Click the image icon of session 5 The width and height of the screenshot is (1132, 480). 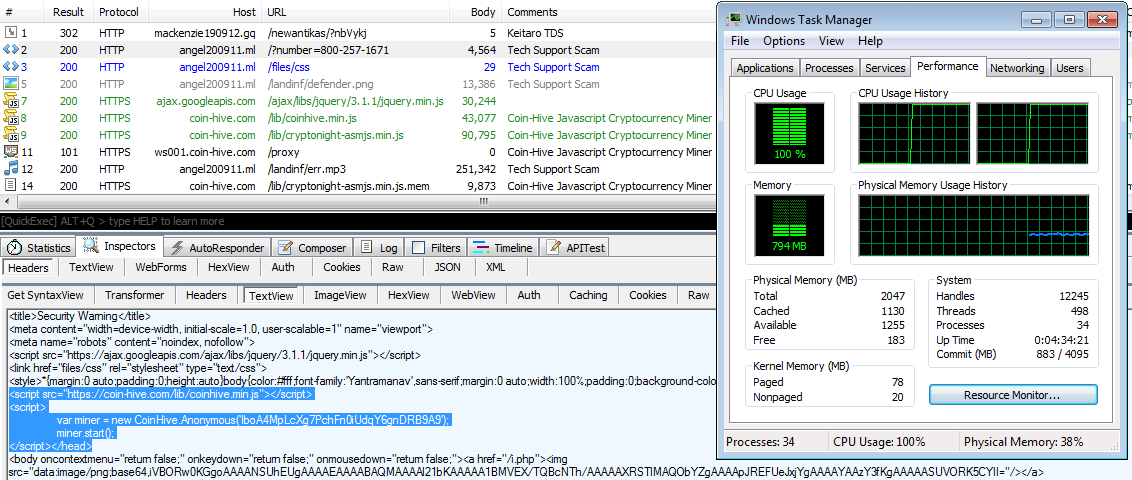point(11,84)
